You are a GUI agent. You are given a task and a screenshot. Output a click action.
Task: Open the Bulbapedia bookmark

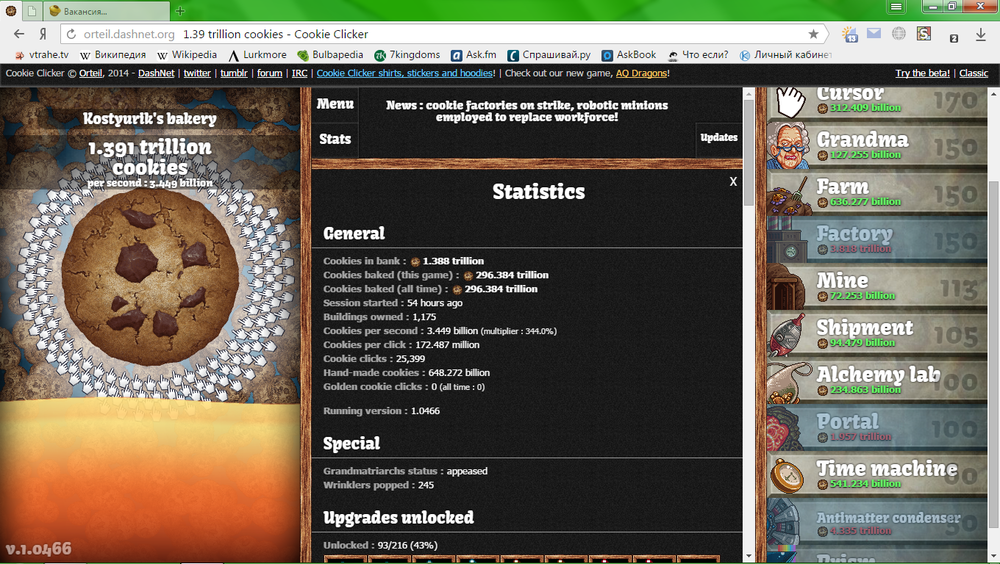tap(330, 55)
